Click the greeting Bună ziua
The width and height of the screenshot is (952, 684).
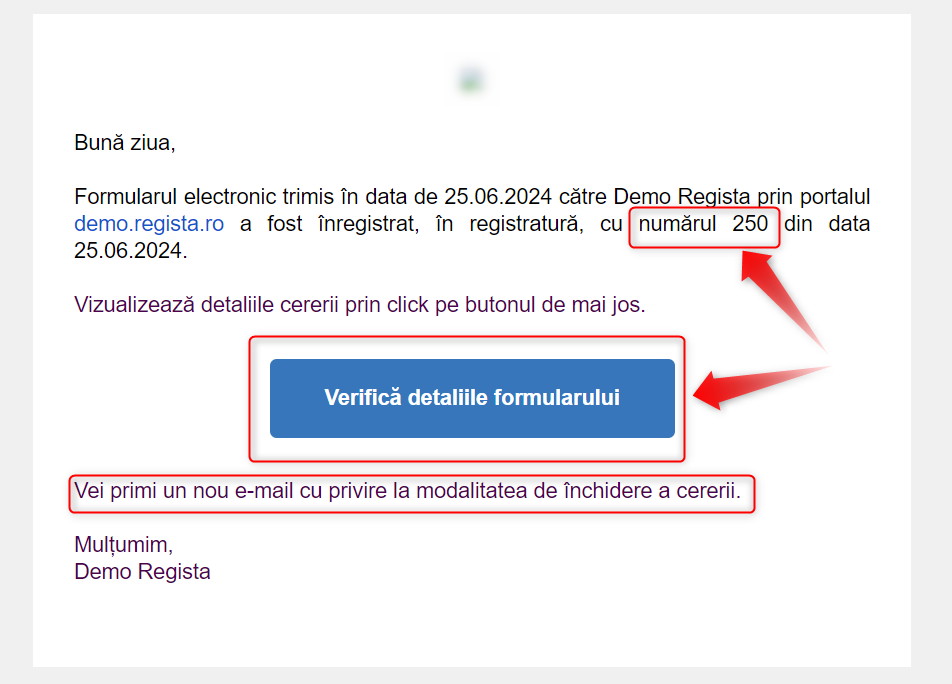[x=124, y=143]
